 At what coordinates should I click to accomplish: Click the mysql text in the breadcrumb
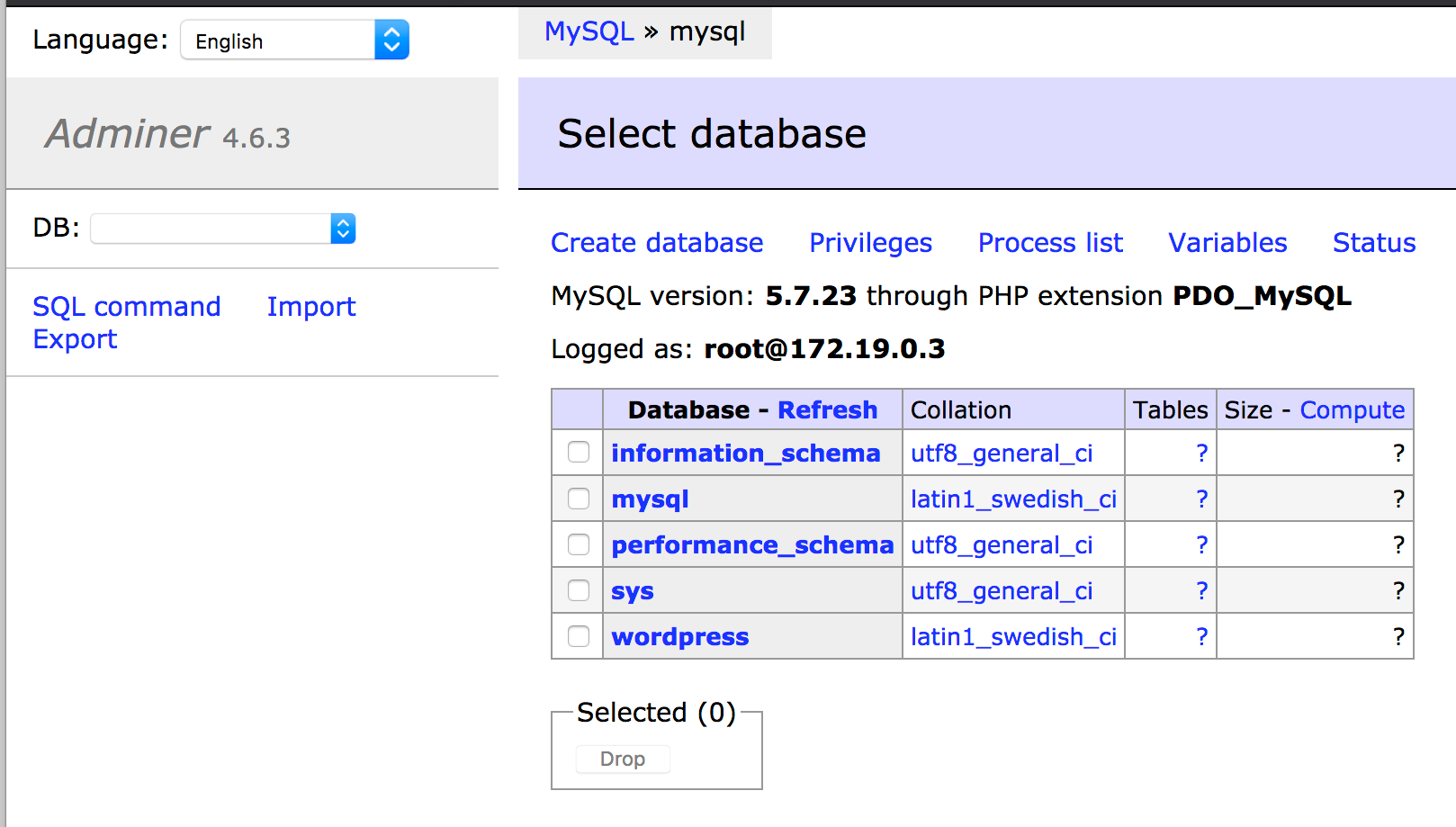click(x=707, y=31)
